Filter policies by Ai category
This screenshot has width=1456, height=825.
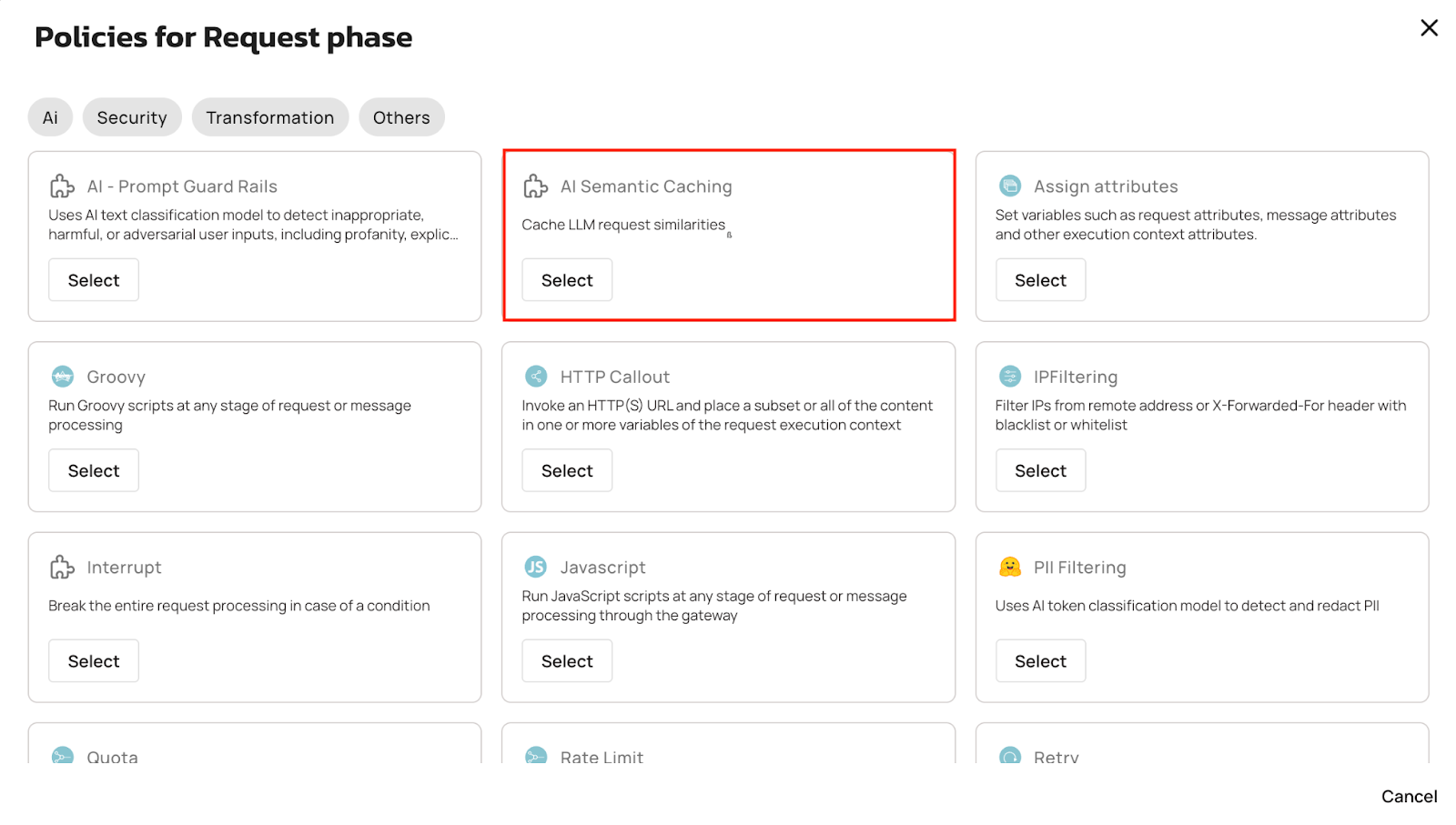[x=50, y=117]
